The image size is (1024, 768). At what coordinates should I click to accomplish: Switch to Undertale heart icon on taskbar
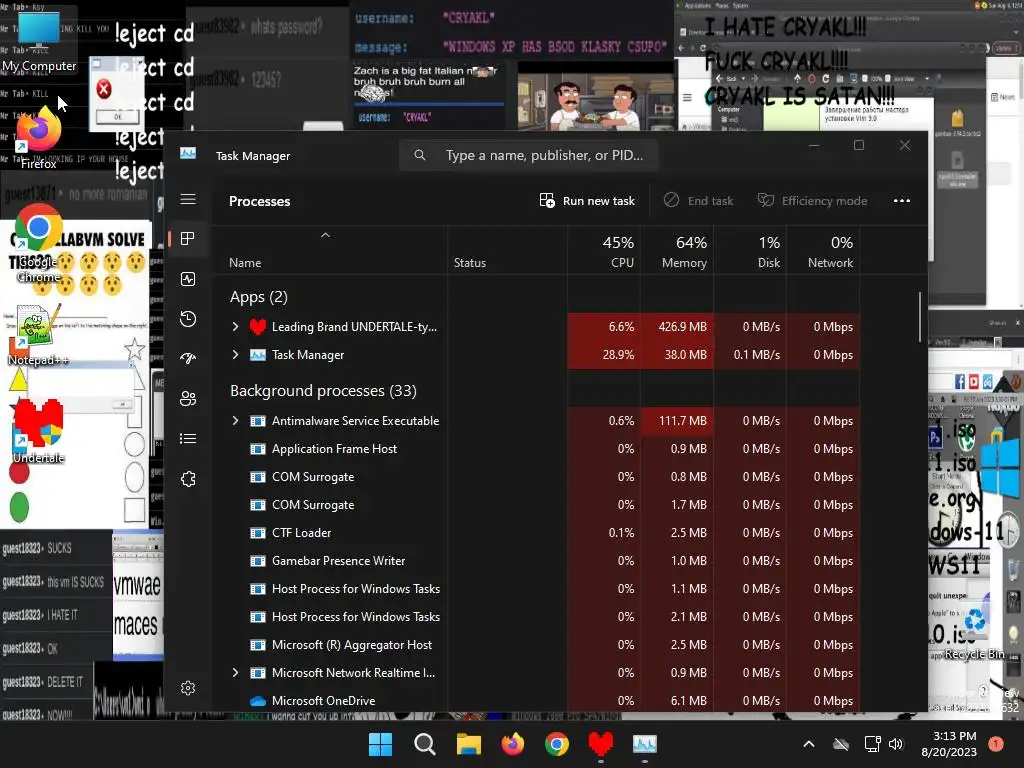coord(601,744)
